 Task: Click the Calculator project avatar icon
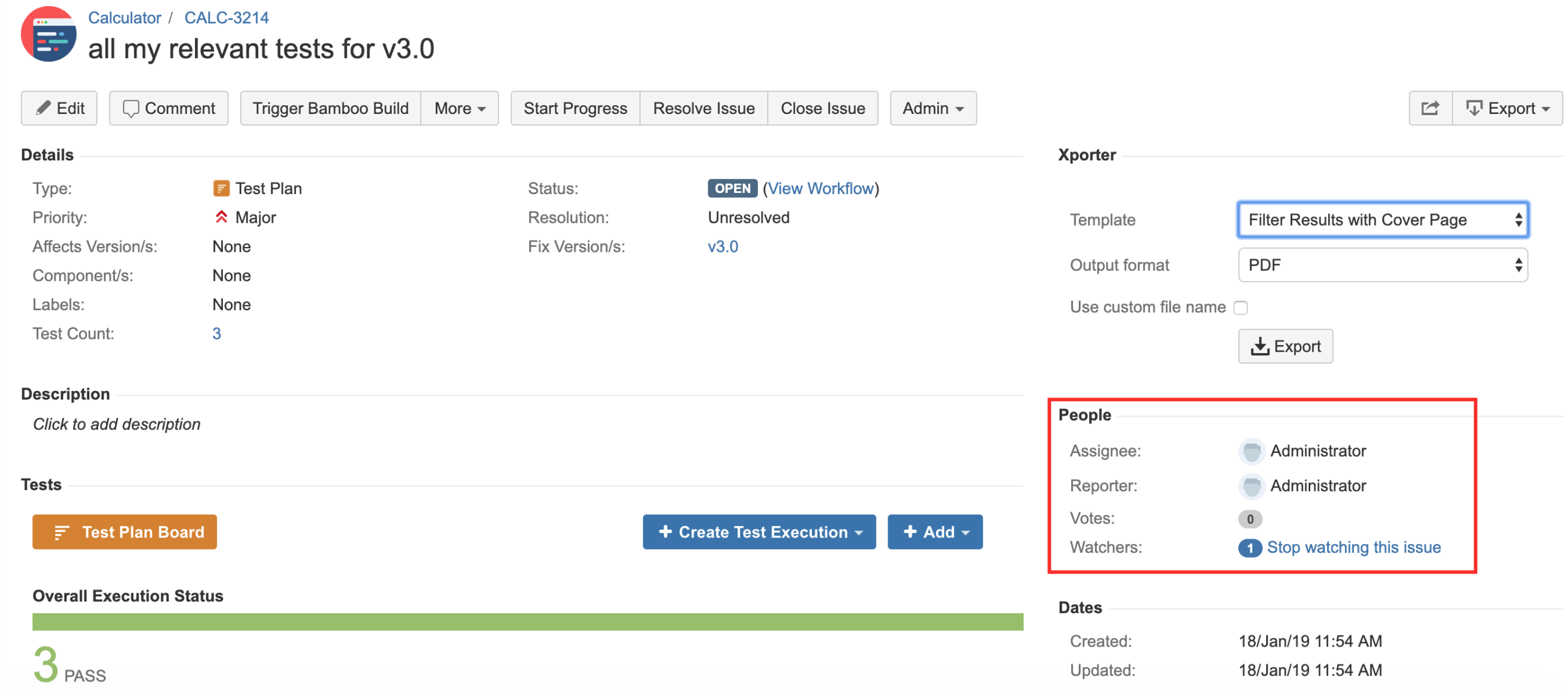pos(48,34)
